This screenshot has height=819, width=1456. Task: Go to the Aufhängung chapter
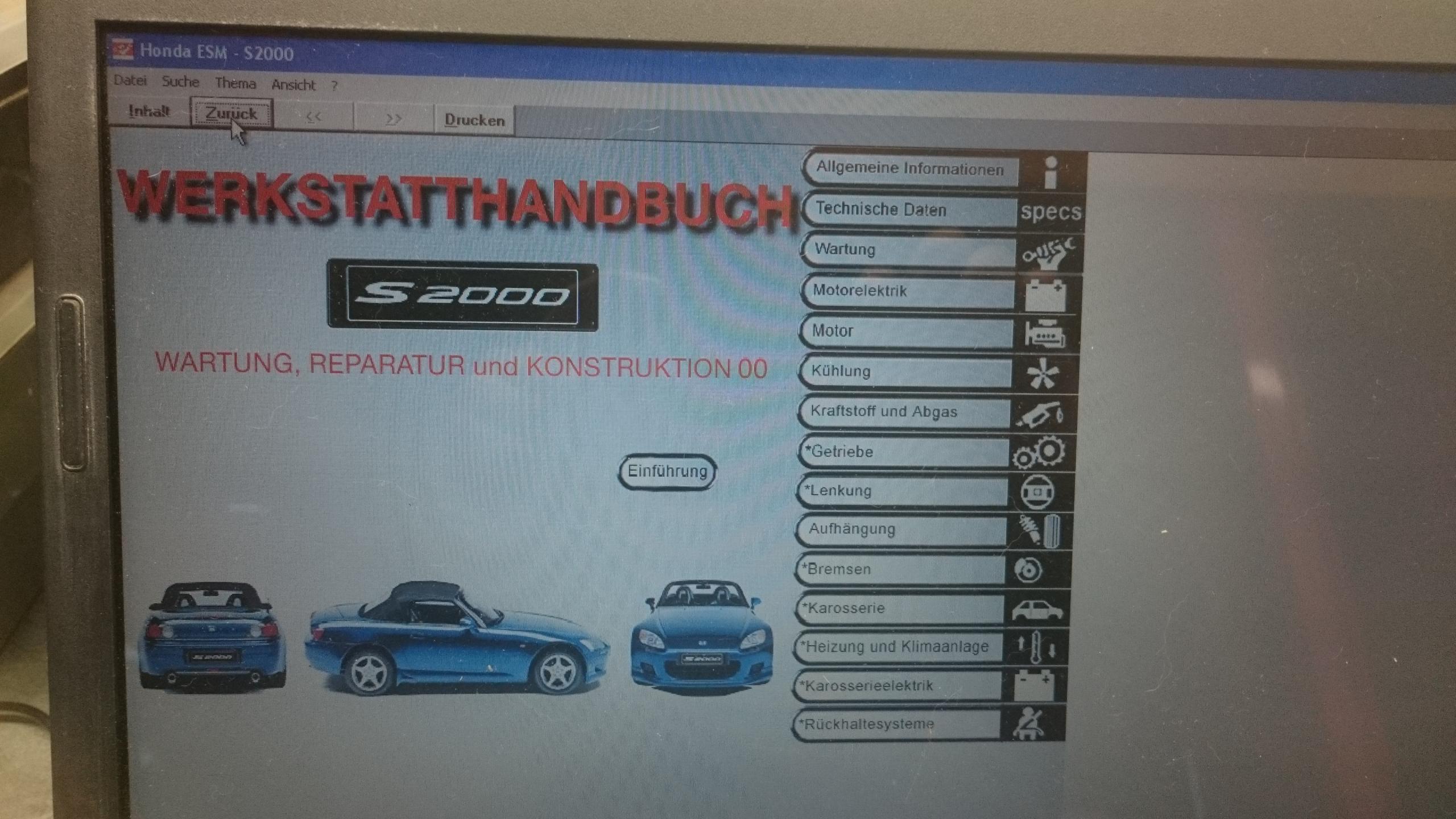coord(901,530)
